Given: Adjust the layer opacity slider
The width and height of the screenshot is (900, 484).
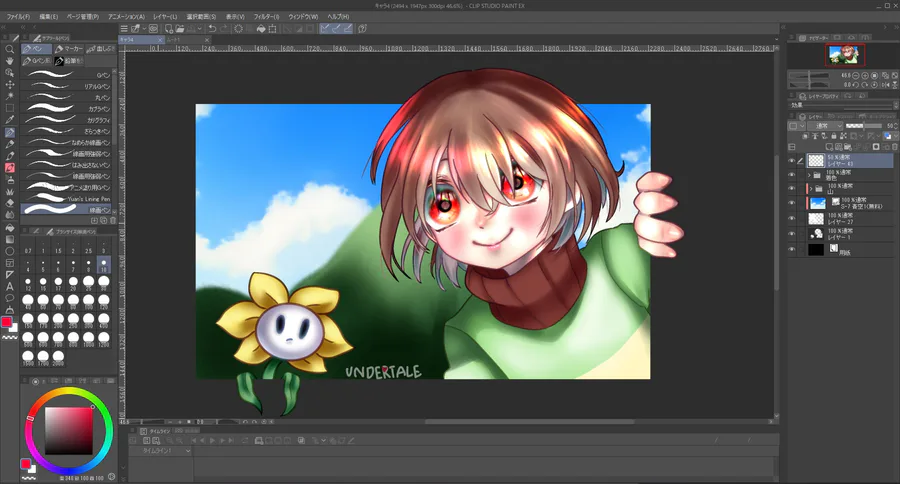Looking at the screenshot, I should tap(863, 126).
